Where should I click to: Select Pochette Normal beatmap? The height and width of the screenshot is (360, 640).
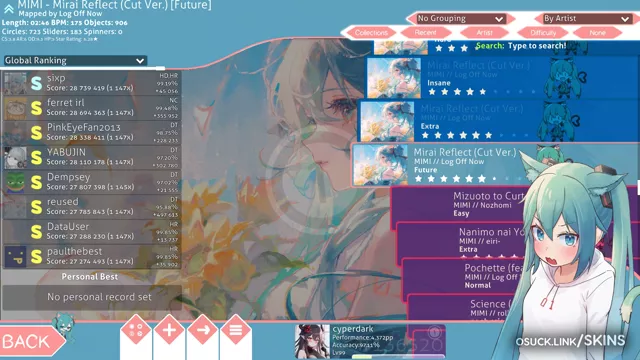pyautogui.click(x=462, y=277)
